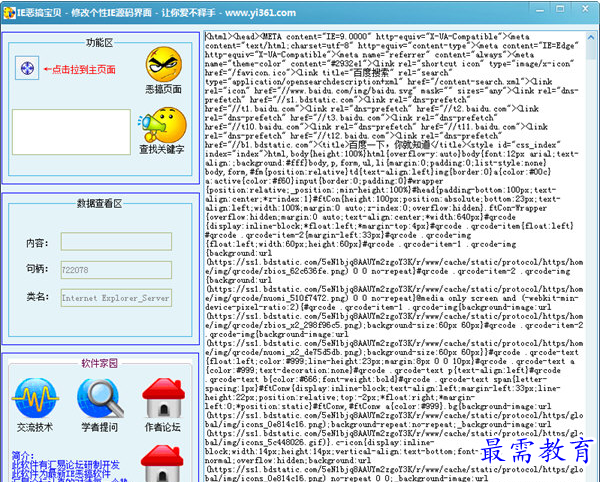The height and width of the screenshot is (482, 602).
Task: Click the 简介 heading text
Action: [x=23, y=455]
